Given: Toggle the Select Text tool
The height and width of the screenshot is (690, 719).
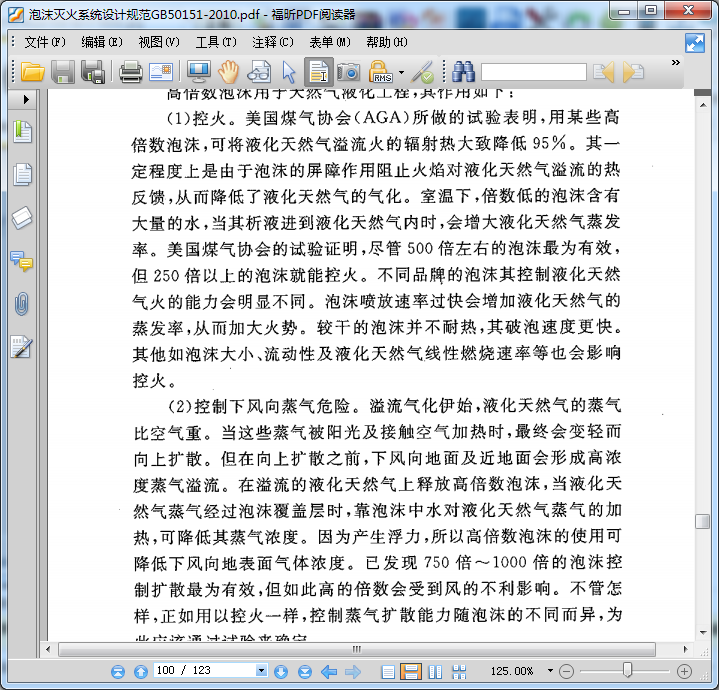Looking at the screenshot, I should pos(319,72).
